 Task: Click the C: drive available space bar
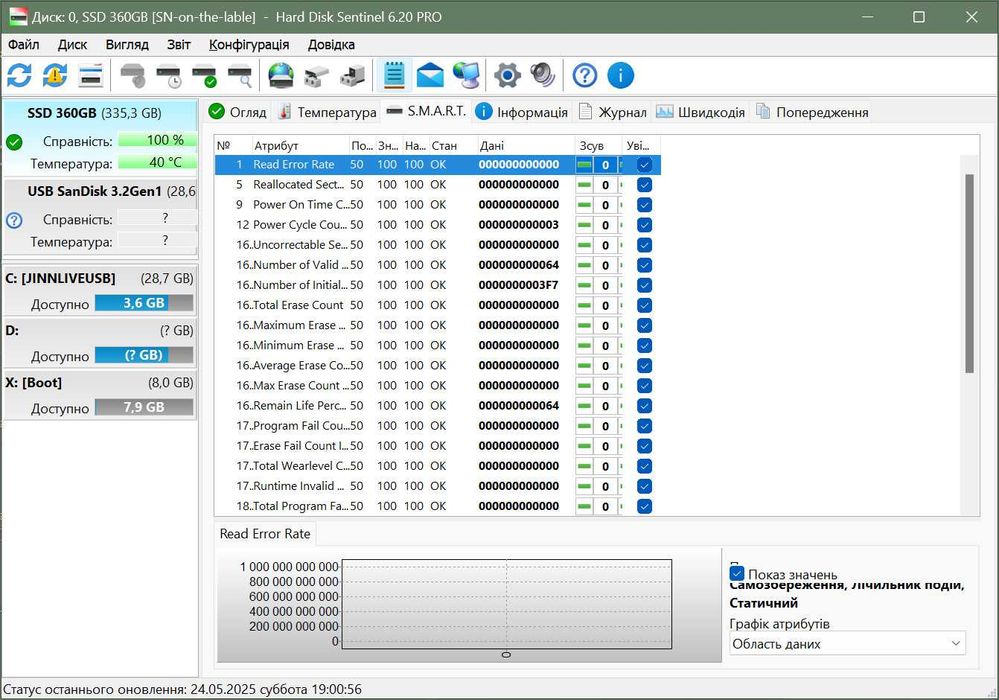click(144, 303)
